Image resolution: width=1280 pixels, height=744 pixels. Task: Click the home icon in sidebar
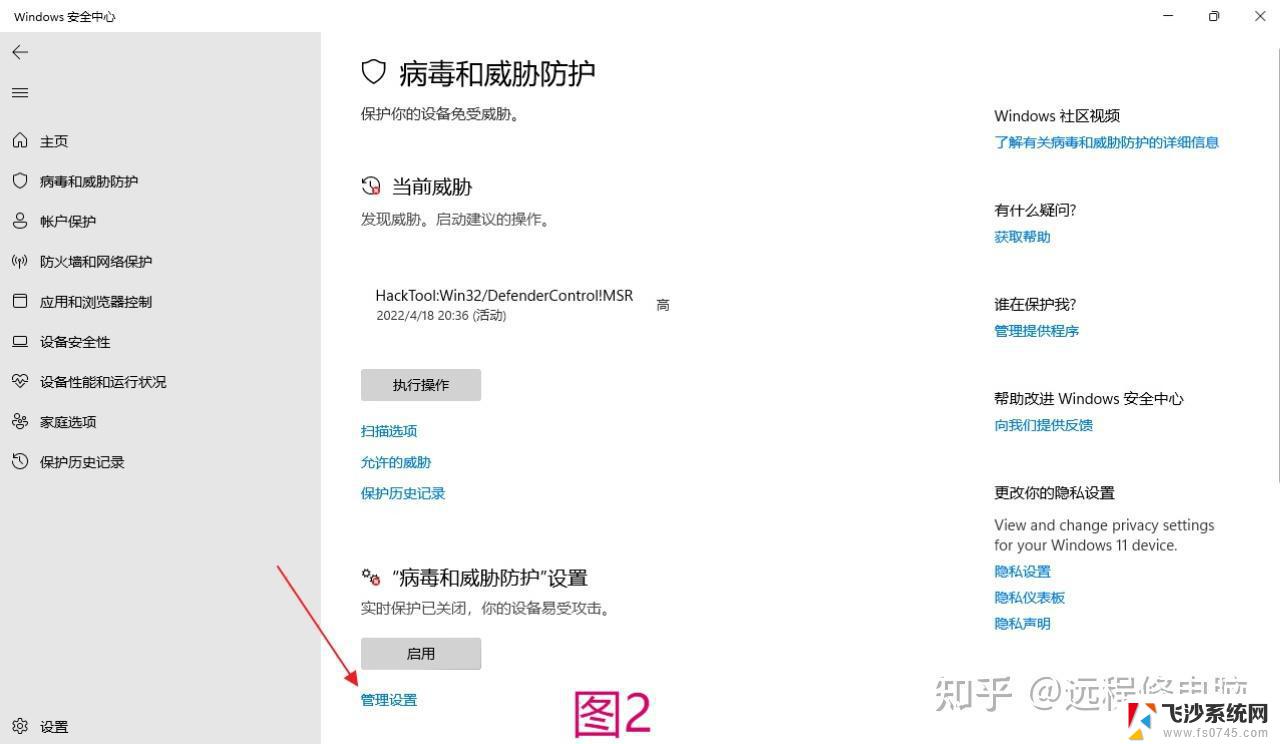click(x=20, y=141)
